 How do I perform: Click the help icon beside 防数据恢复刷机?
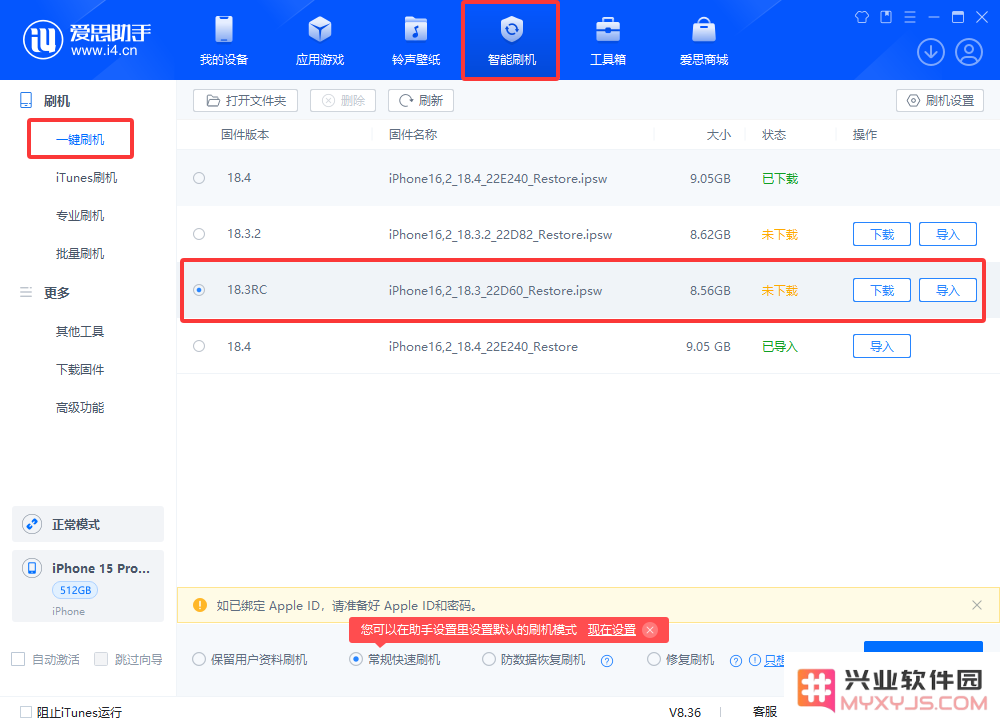click(607, 661)
